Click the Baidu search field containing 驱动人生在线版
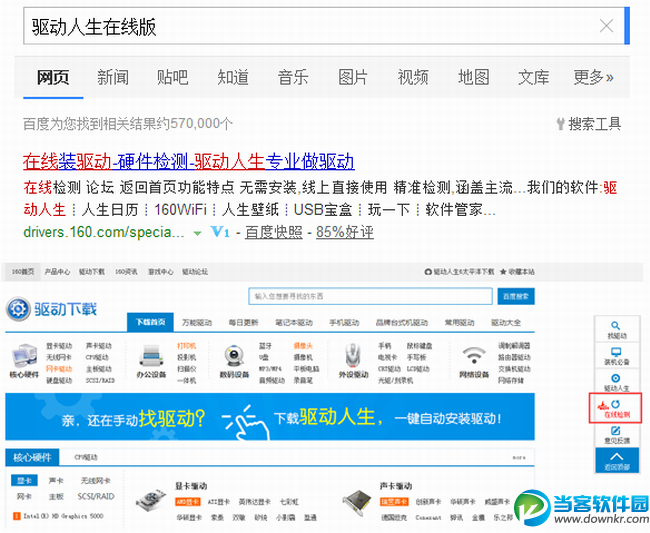This screenshot has width=650, height=533. tap(324, 26)
